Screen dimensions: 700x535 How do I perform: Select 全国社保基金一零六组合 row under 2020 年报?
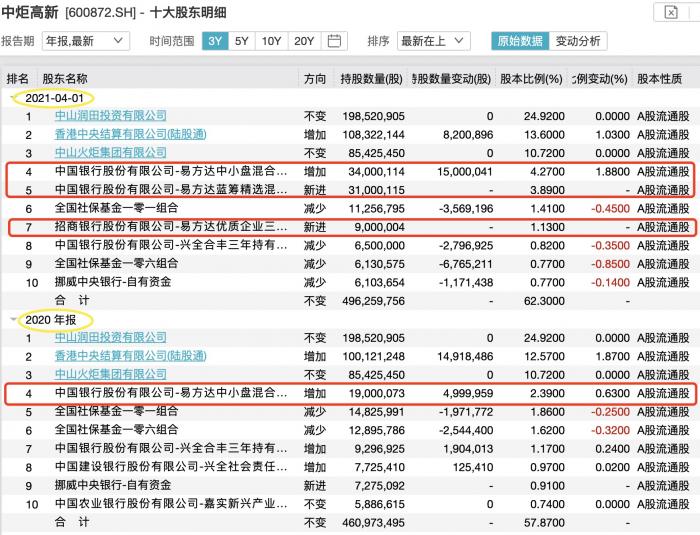(350, 430)
